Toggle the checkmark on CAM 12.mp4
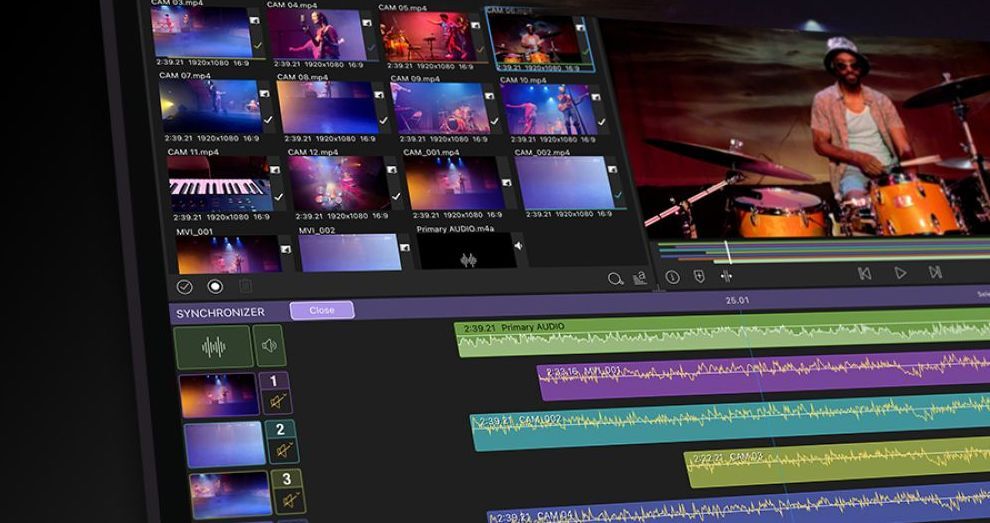This screenshot has height=523, width=990. (x=396, y=197)
